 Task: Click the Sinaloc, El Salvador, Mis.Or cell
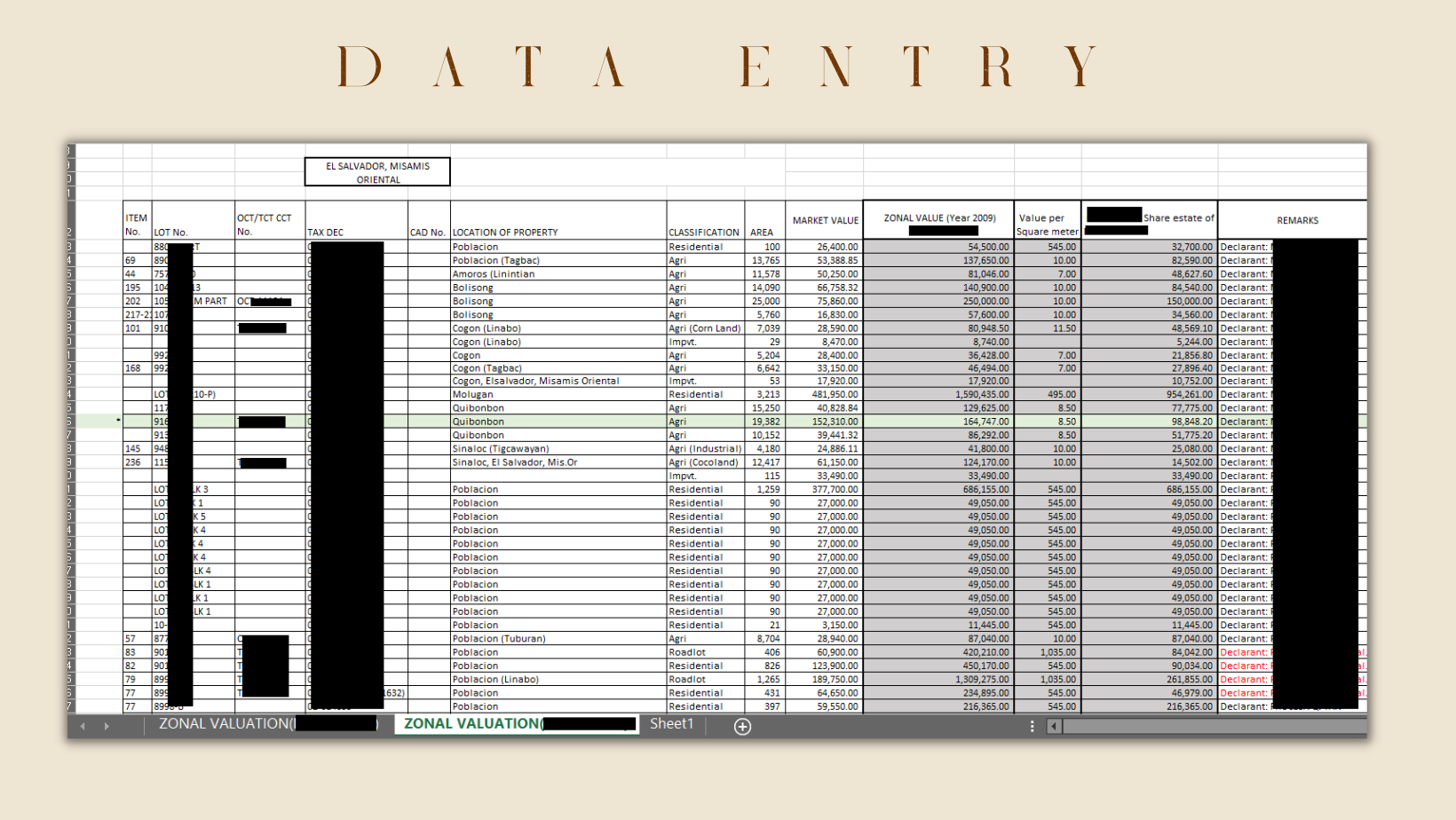click(x=558, y=462)
